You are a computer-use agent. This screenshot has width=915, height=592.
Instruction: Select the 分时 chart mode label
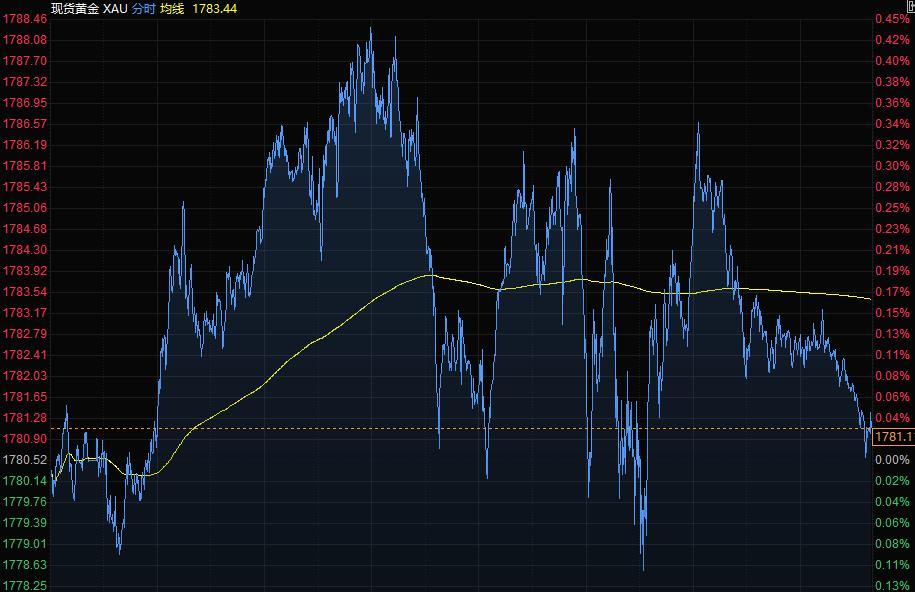coord(143,8)
